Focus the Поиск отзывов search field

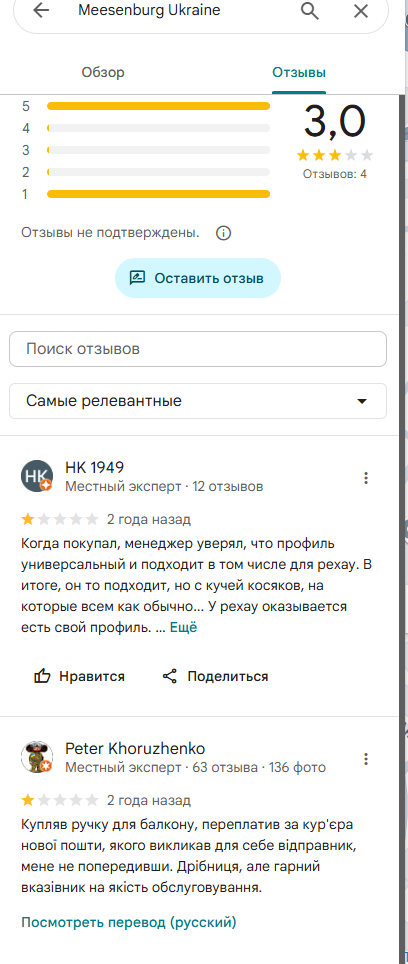[x=198, y=349]
